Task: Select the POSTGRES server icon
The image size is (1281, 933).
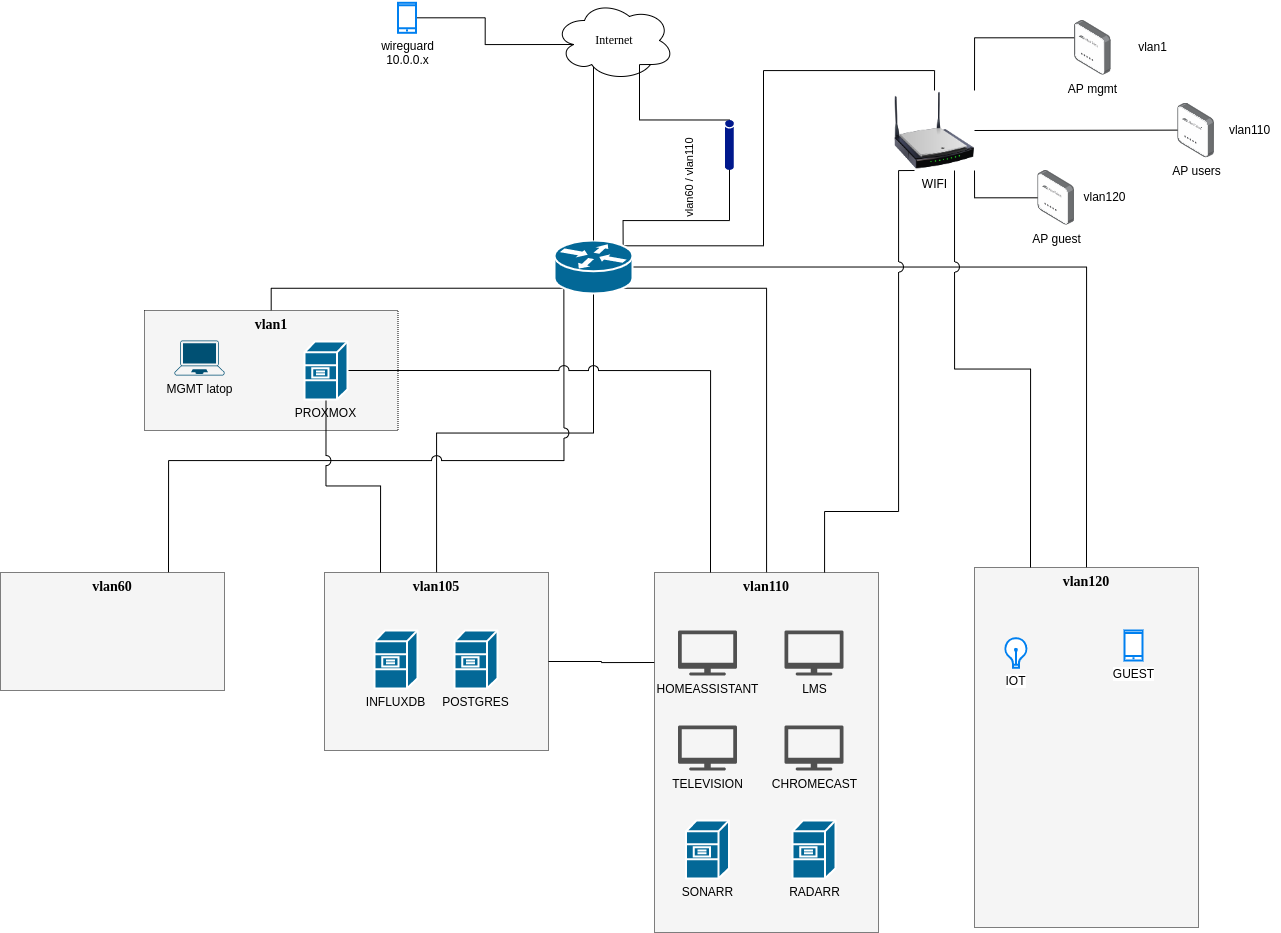Action: 474,660
